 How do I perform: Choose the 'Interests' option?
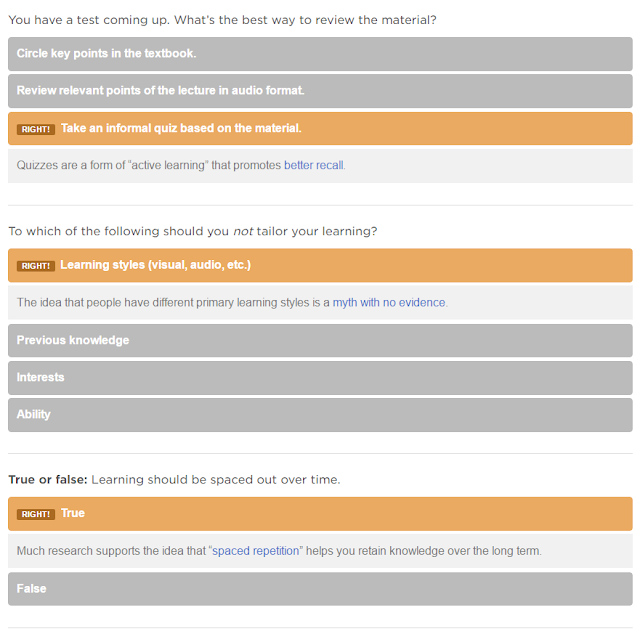point(320,378)
